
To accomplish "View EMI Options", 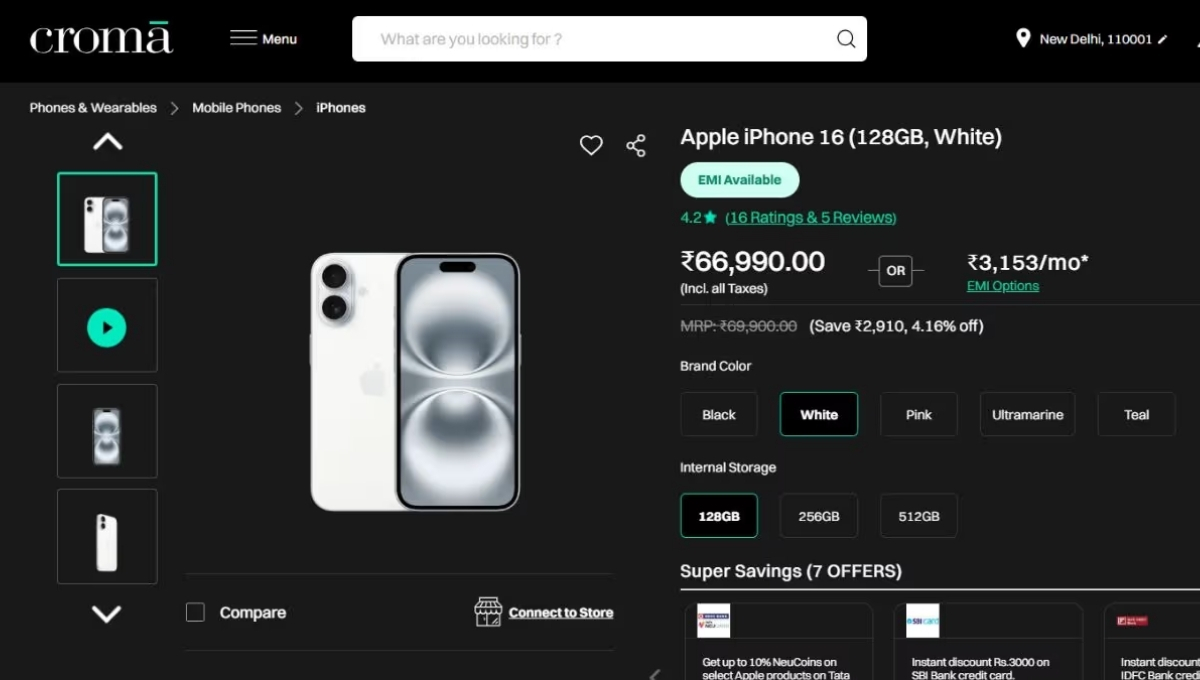I will coord(1002,285).
